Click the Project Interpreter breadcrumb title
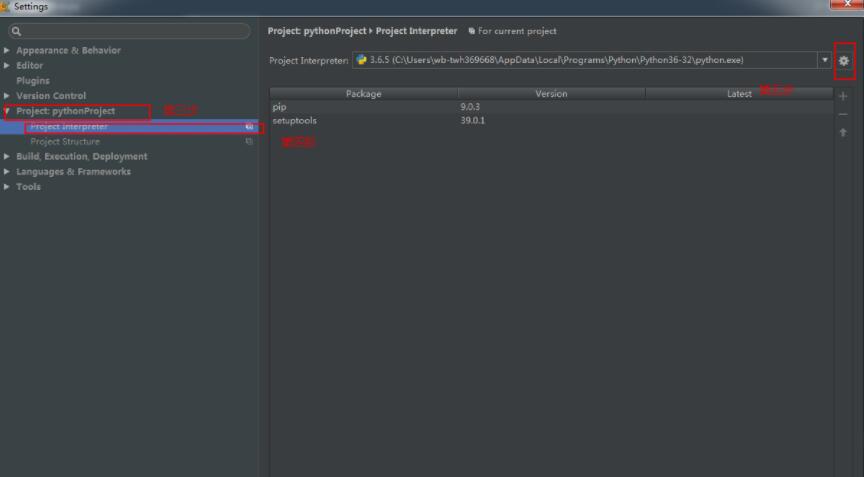The image size is (864, 477). coord(416,31)
